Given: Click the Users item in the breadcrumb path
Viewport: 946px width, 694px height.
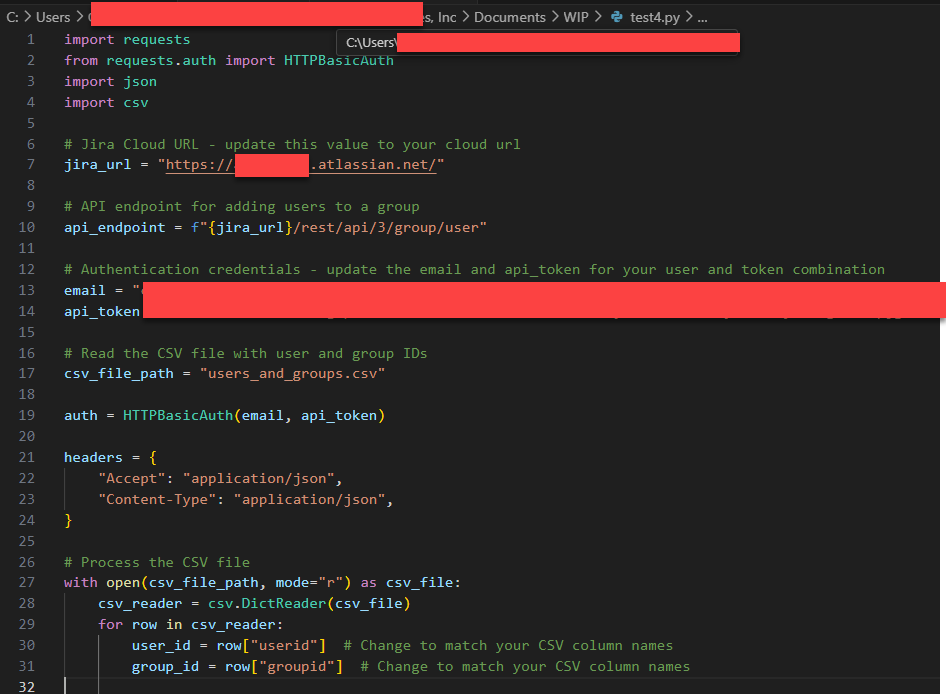Looking at the screenshot, I should 53,17.
